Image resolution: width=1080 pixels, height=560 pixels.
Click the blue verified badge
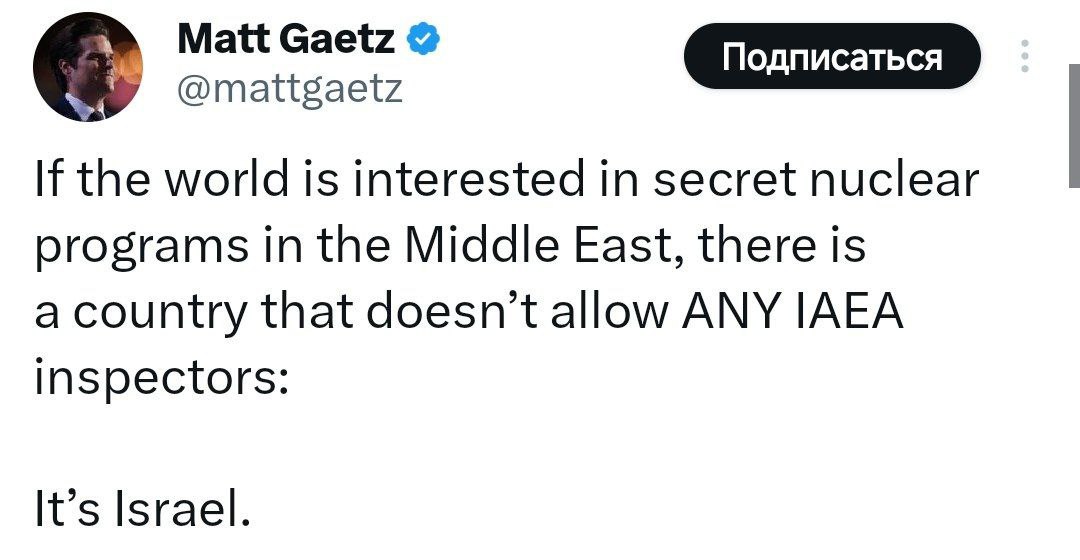click(x=424, y=41)
